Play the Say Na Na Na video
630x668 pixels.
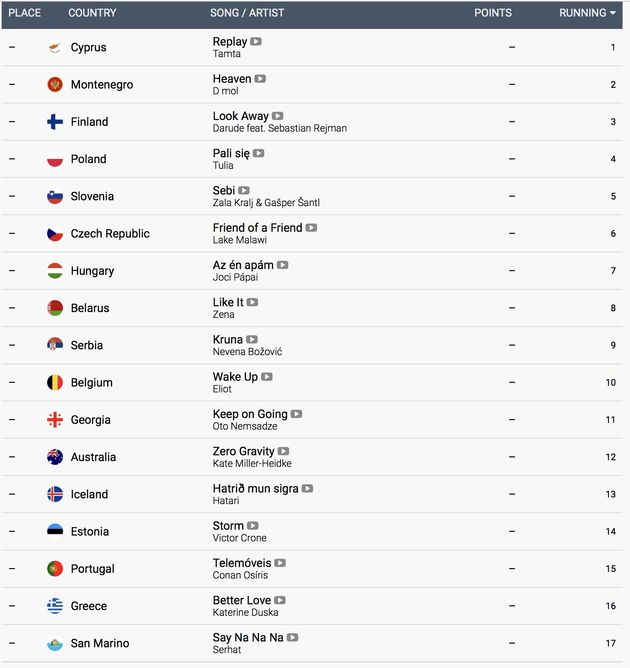pos(292,638)
